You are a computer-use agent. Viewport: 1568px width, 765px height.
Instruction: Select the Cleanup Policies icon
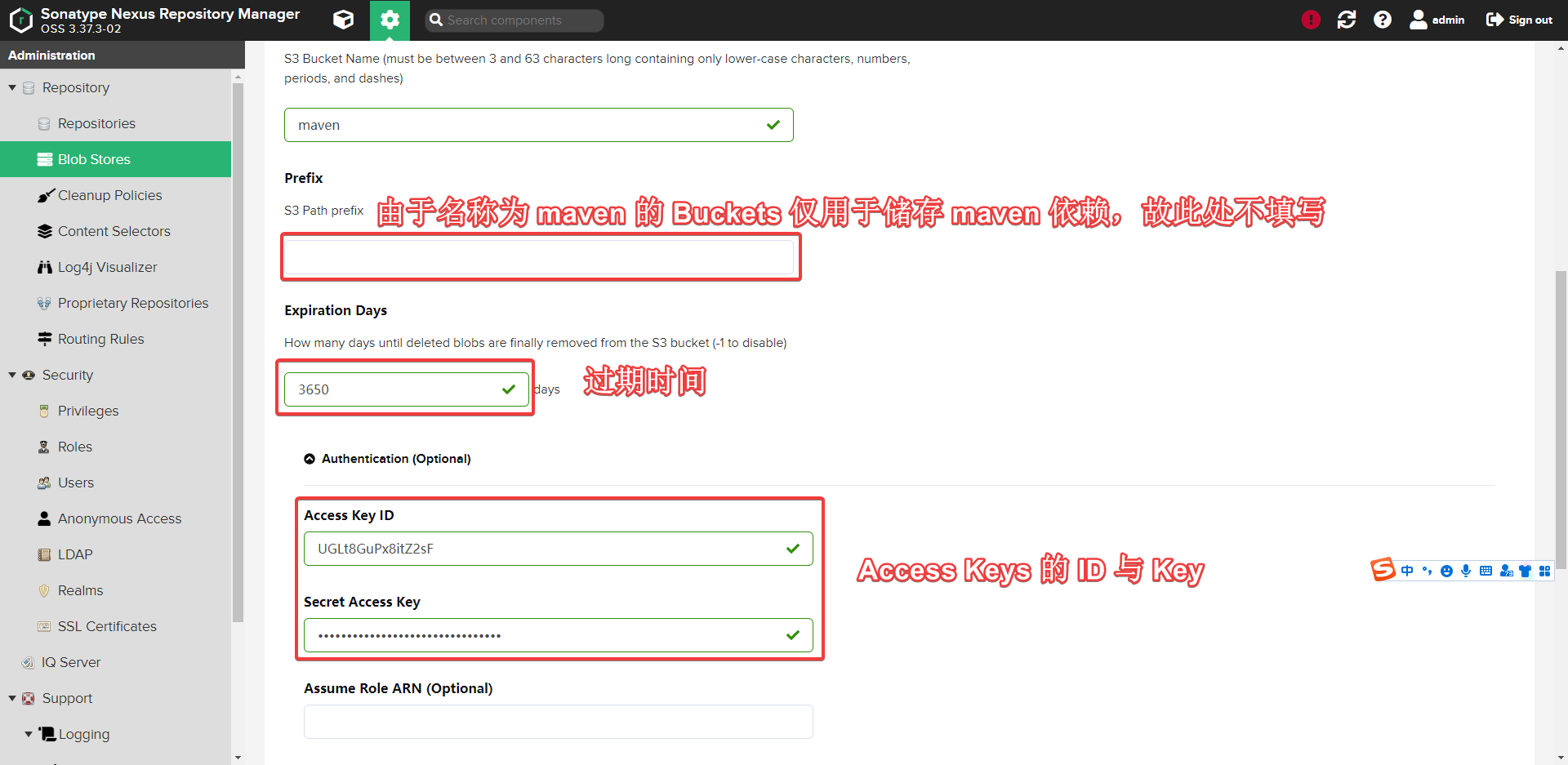pyautogui.click(x=45, y=195)
